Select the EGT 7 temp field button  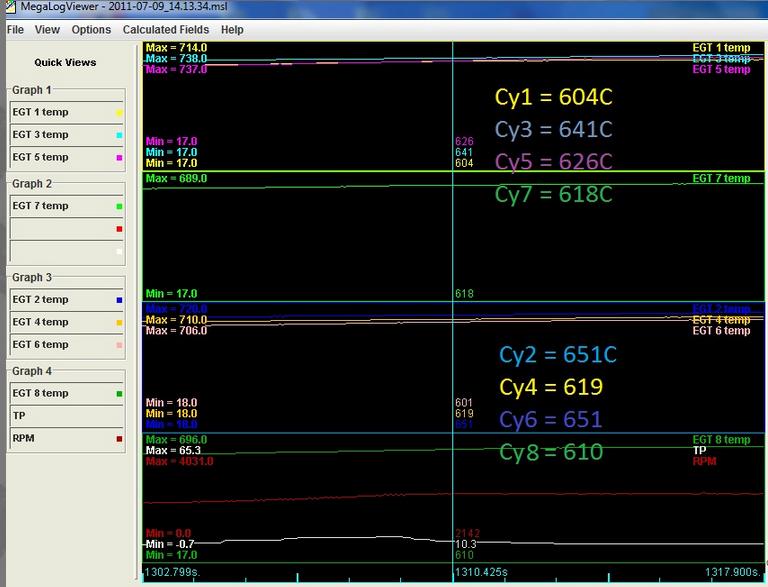click(x=67, y=206)
